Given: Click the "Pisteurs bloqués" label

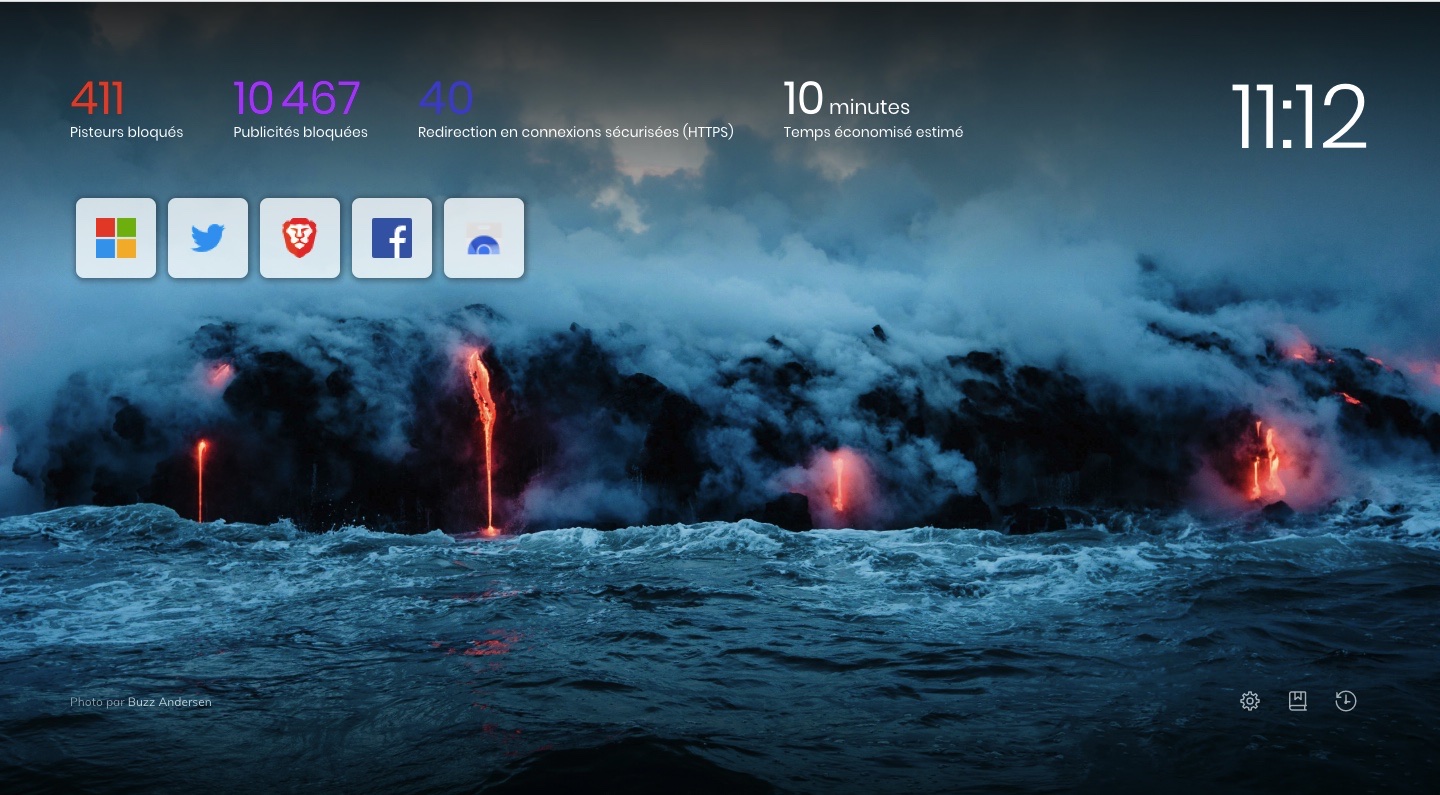Looking at the screenshot, I should click(126, 132).
